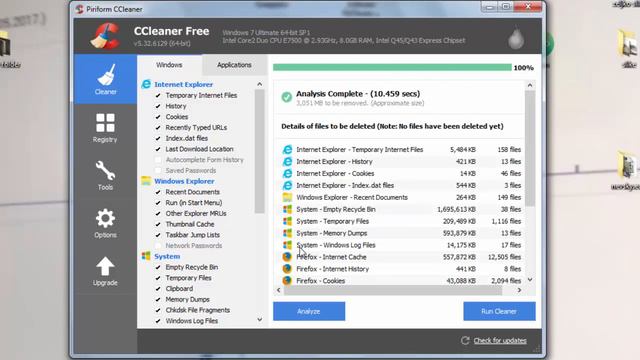Click down arrow of results scrollbar
The image size is (640, 360).
click(x=530, y=280)
